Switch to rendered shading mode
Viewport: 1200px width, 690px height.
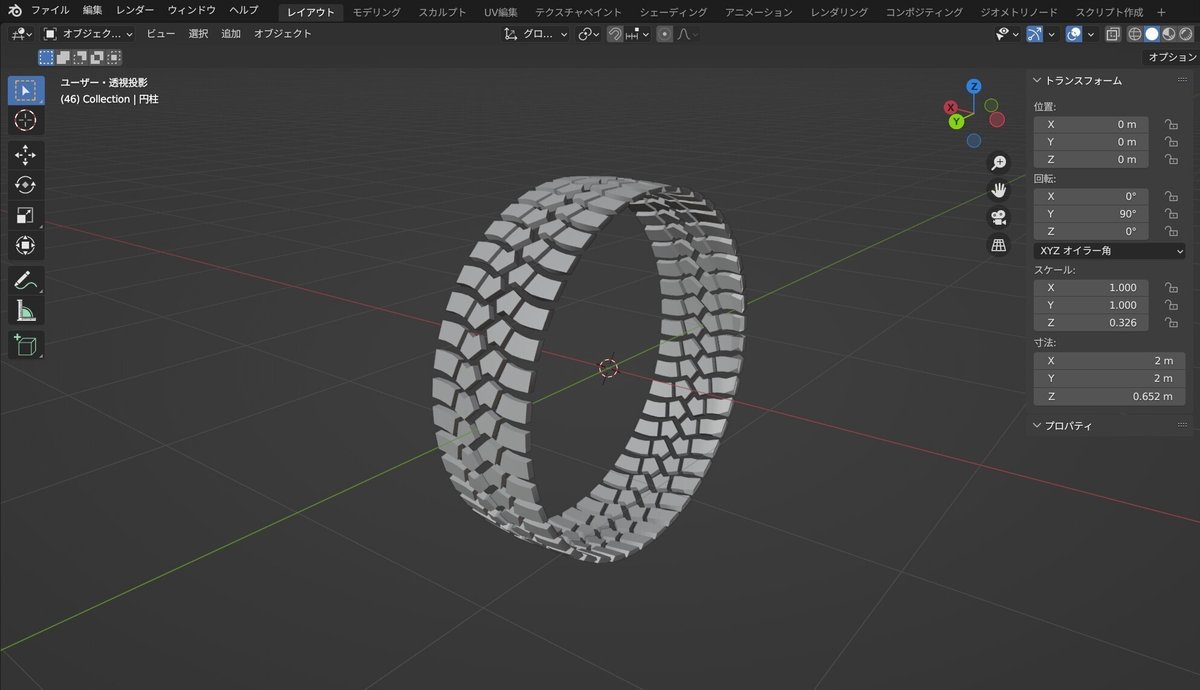pyautogui.click(x=1185, y=34)
